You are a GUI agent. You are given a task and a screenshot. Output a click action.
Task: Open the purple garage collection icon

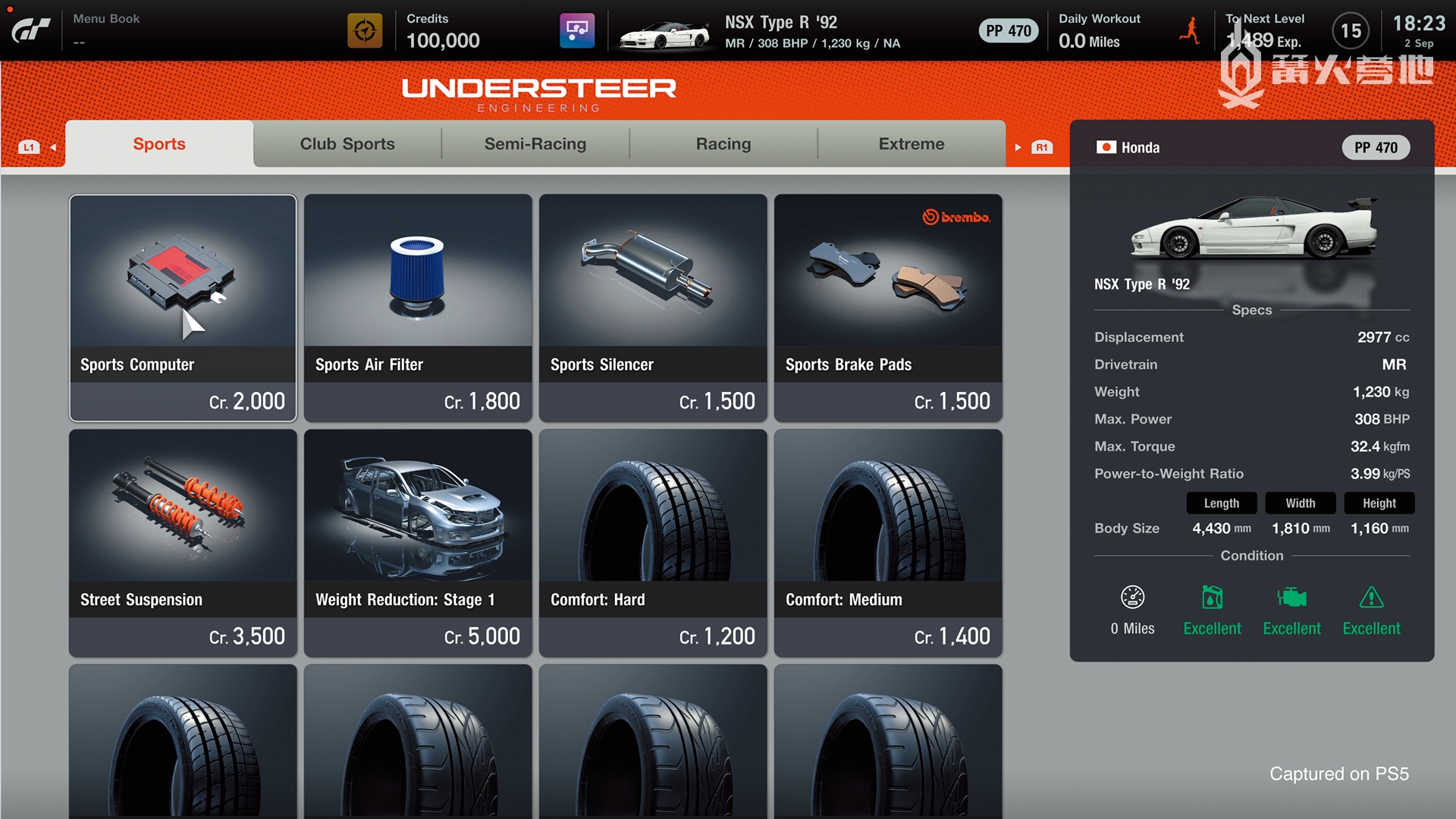click(x=577, y=31)
